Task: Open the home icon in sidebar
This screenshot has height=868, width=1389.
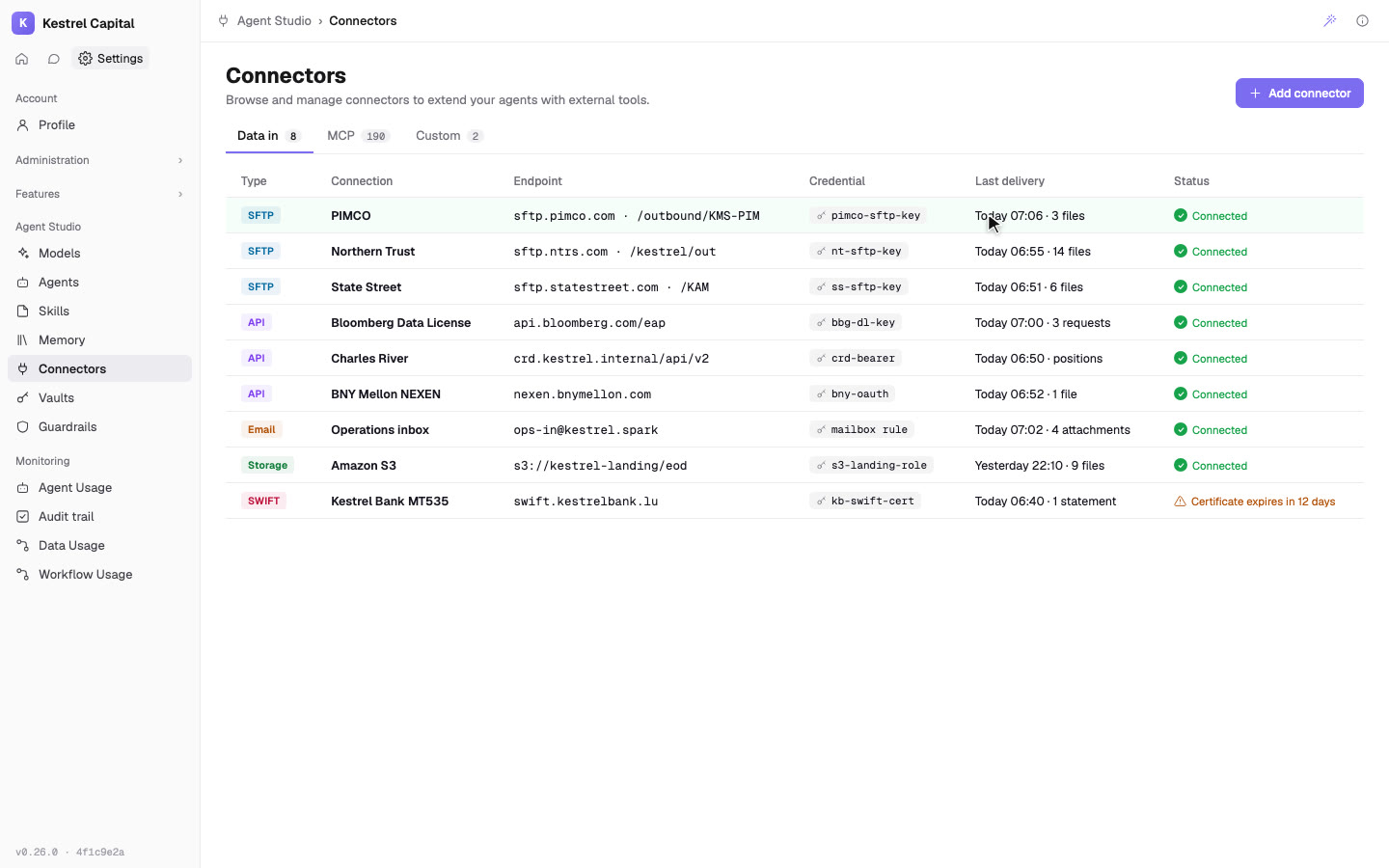Action: click(22, 59)
